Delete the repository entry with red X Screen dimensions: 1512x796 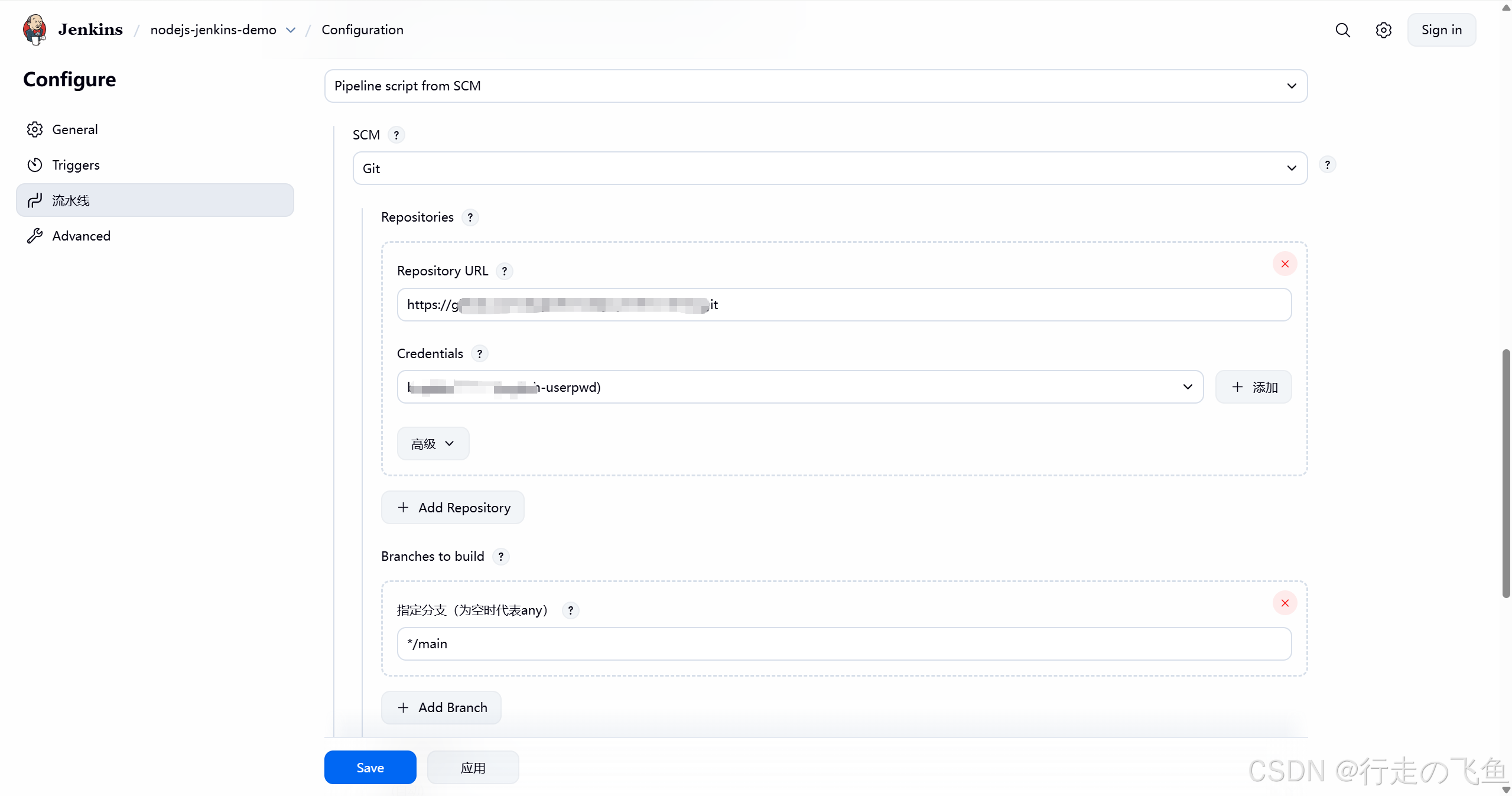[x=1285, y=264]
